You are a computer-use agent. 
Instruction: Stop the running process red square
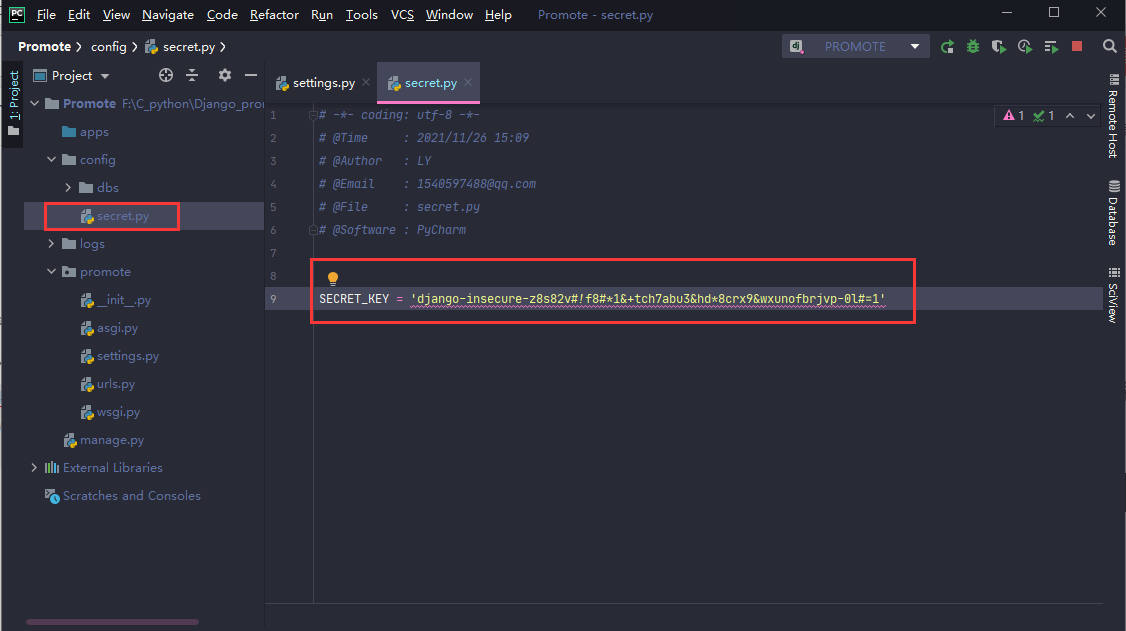point(1076,46)
